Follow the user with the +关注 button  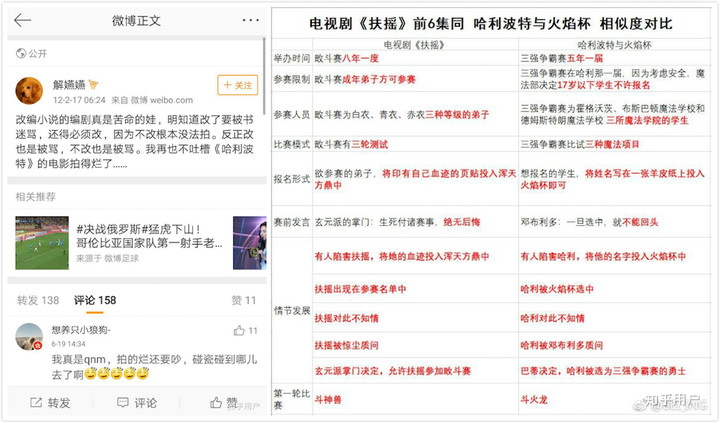pos(237,85)
